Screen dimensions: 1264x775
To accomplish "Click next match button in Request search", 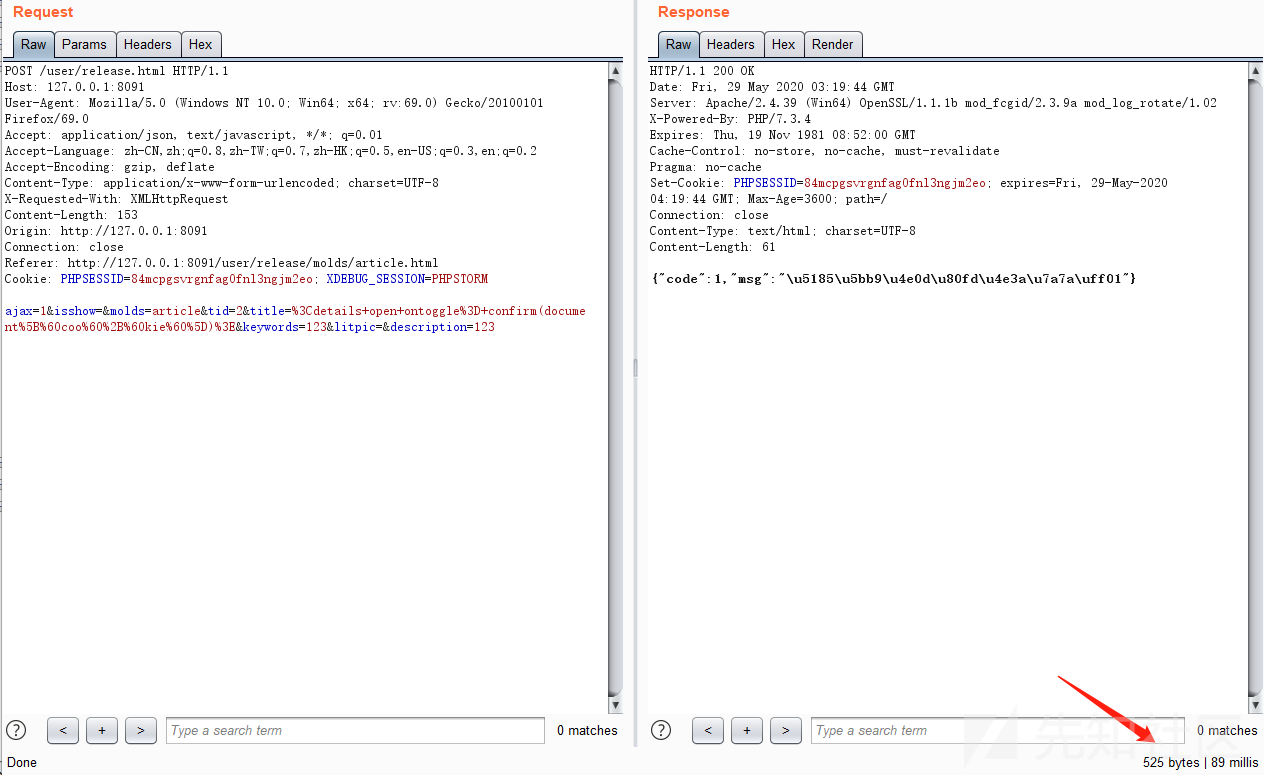I will (140, 731).
